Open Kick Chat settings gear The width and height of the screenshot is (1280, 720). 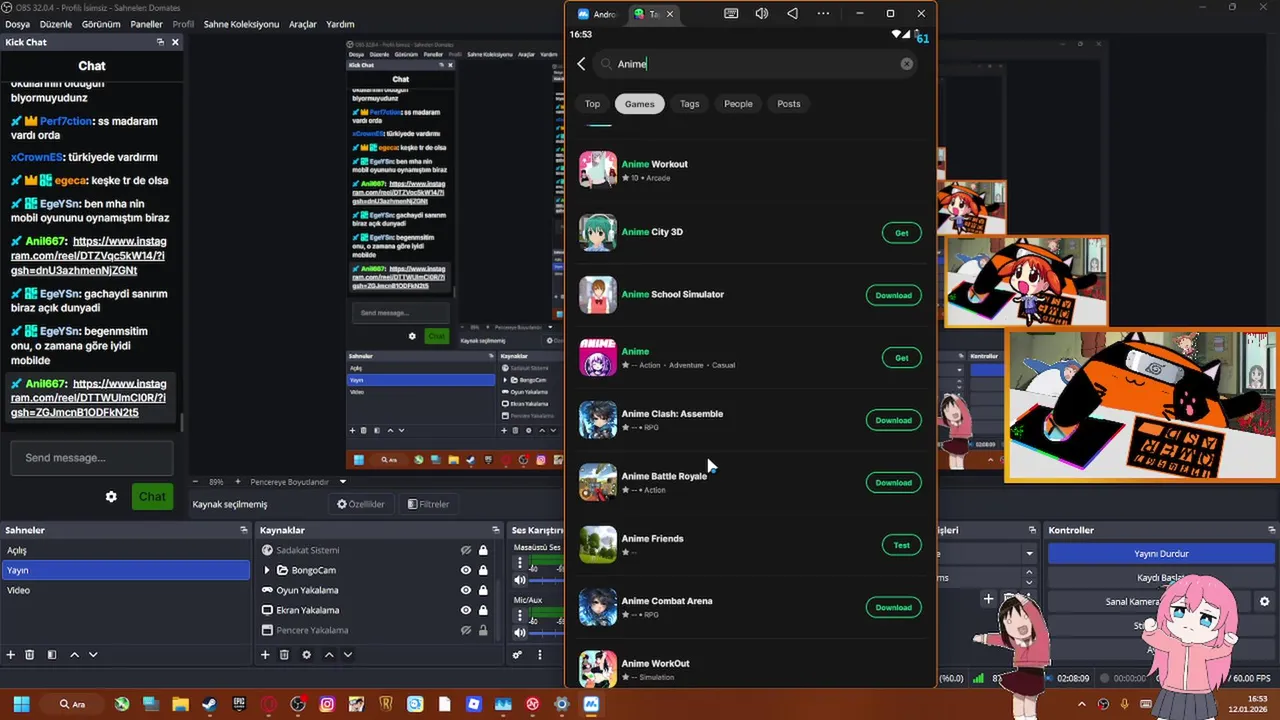(111, 497)
